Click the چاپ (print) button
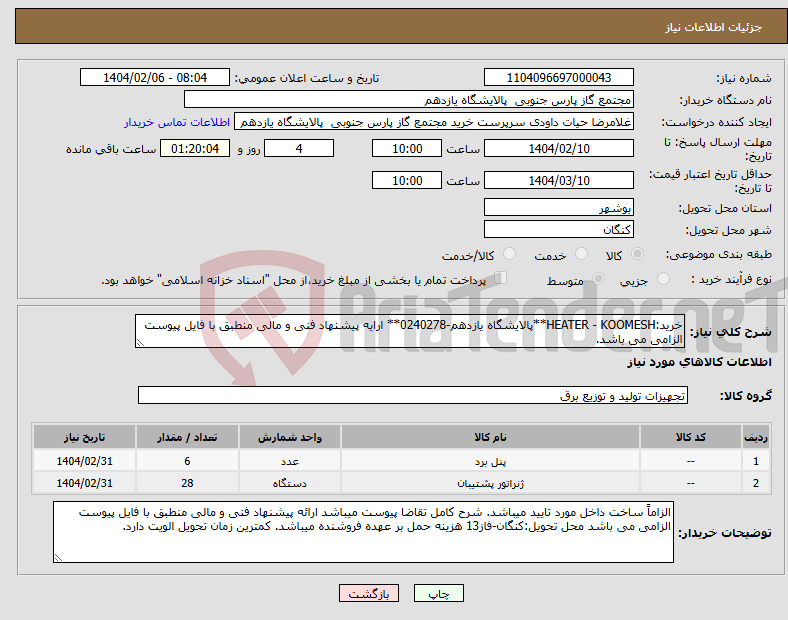 [x=438, y=593]
